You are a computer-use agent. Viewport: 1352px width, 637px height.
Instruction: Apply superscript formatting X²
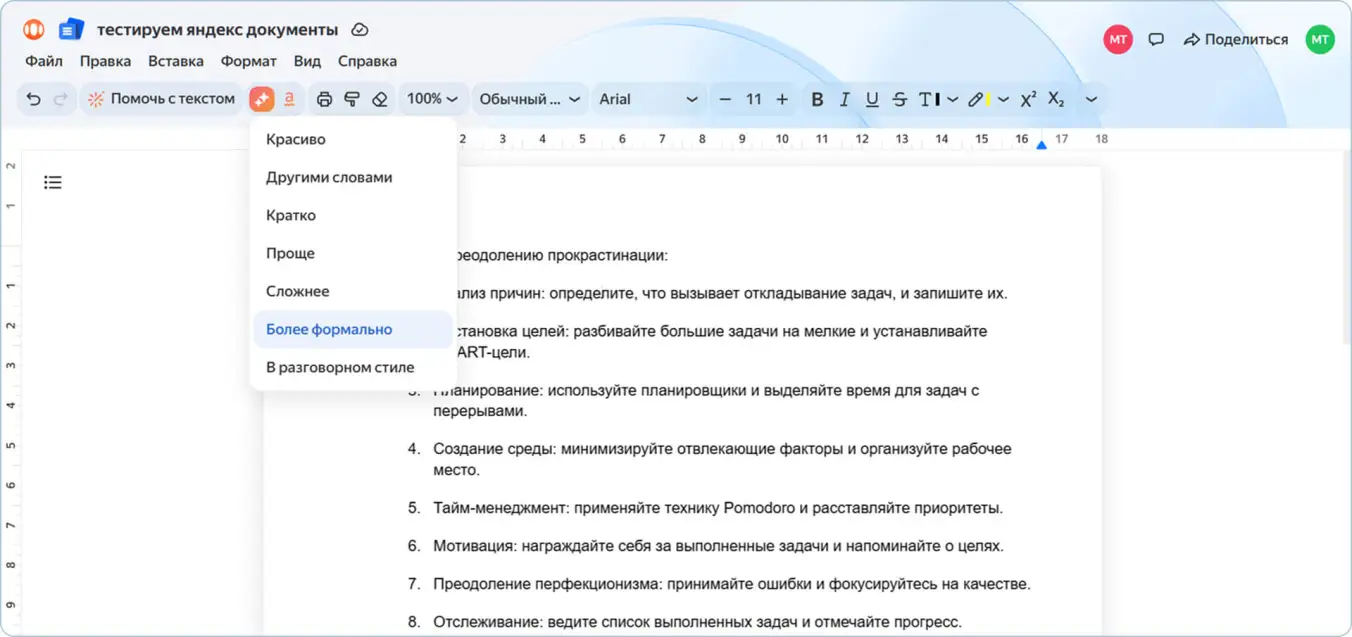coord(1027,98)
